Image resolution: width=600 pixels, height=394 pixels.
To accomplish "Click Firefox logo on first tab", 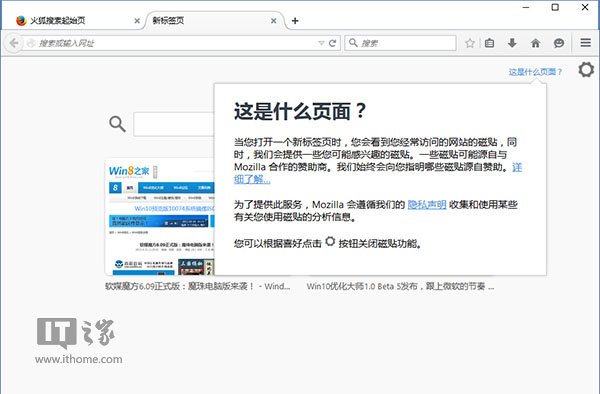I will tap(21, 21).
